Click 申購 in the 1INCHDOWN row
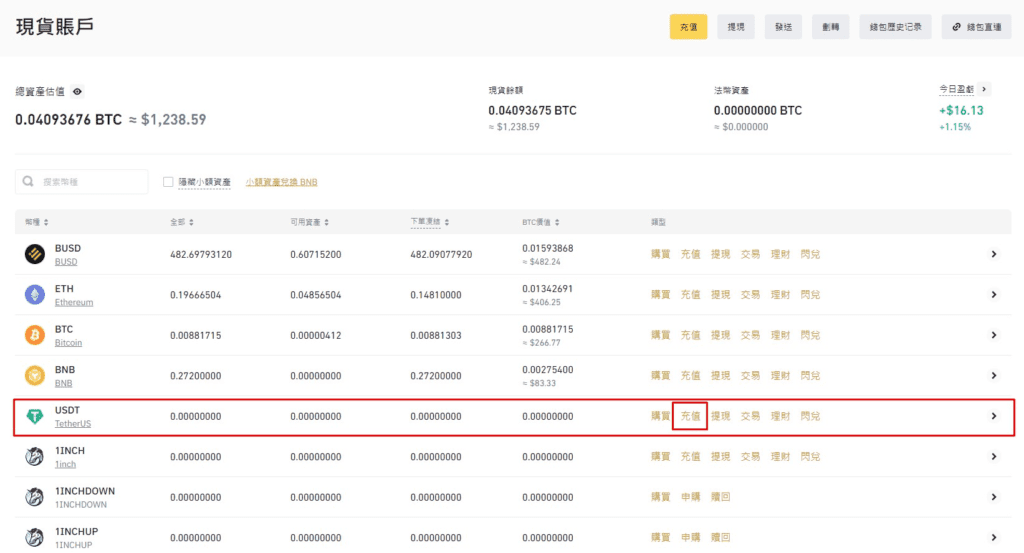Screen dimensions: 1024x553 click(690, 497)
